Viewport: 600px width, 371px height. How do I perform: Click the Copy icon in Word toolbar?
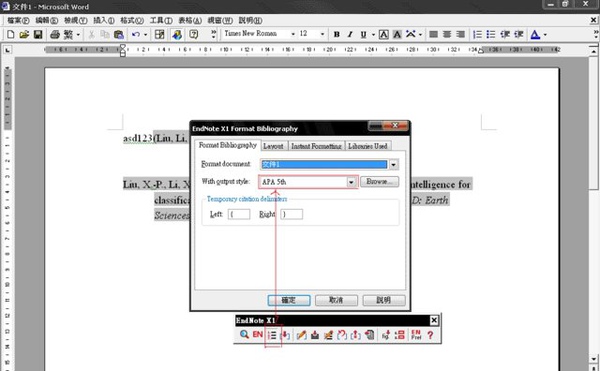click(x=105, y=34)
